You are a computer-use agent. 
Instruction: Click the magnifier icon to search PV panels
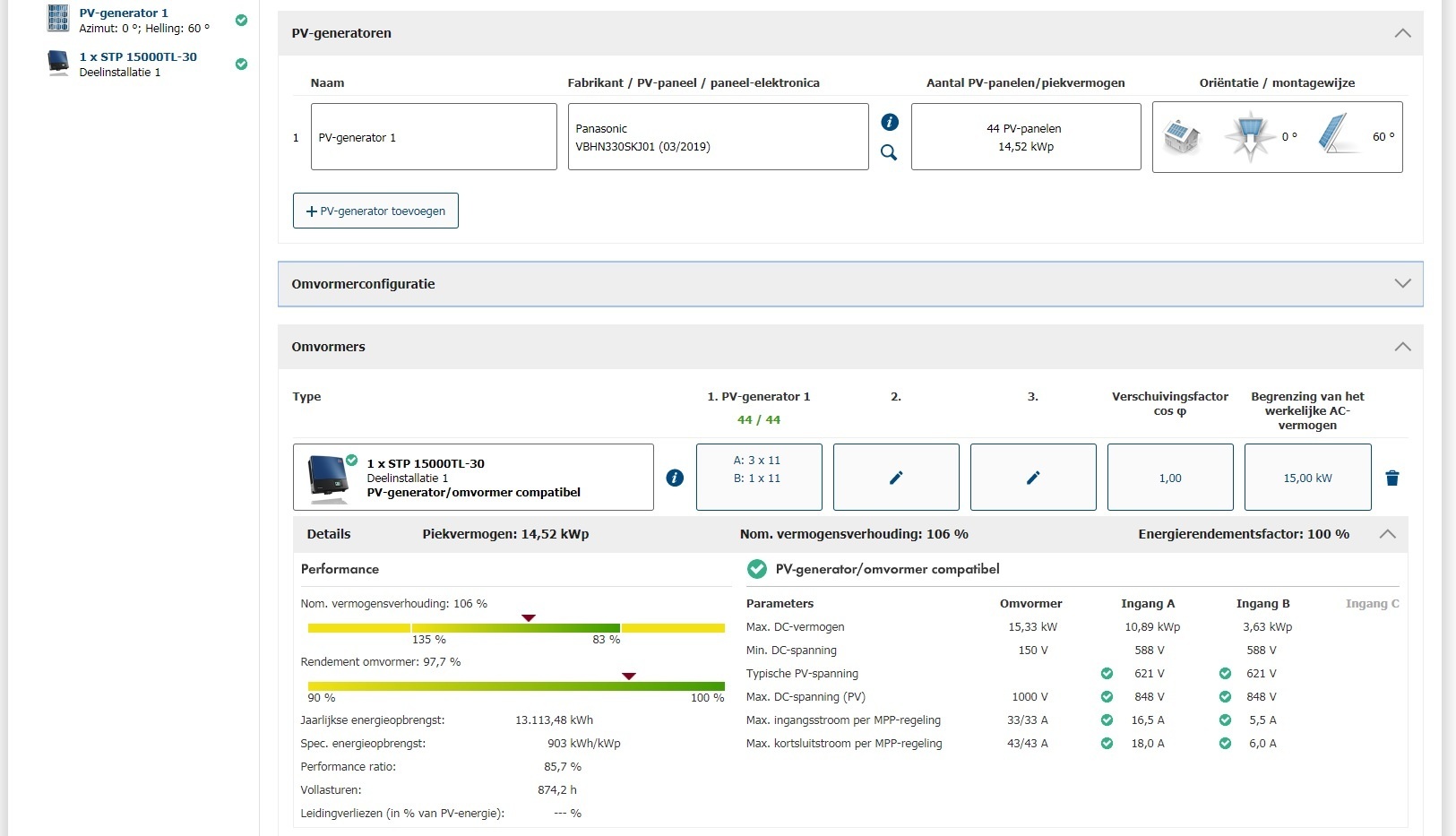pyautogui.click(x=889, y=152)
